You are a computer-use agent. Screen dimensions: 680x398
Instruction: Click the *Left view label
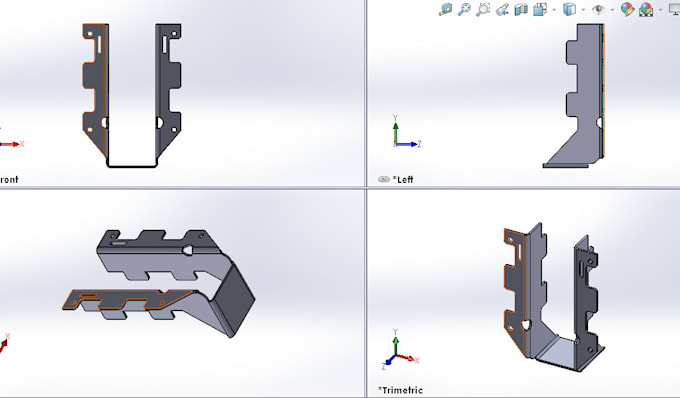403,179
